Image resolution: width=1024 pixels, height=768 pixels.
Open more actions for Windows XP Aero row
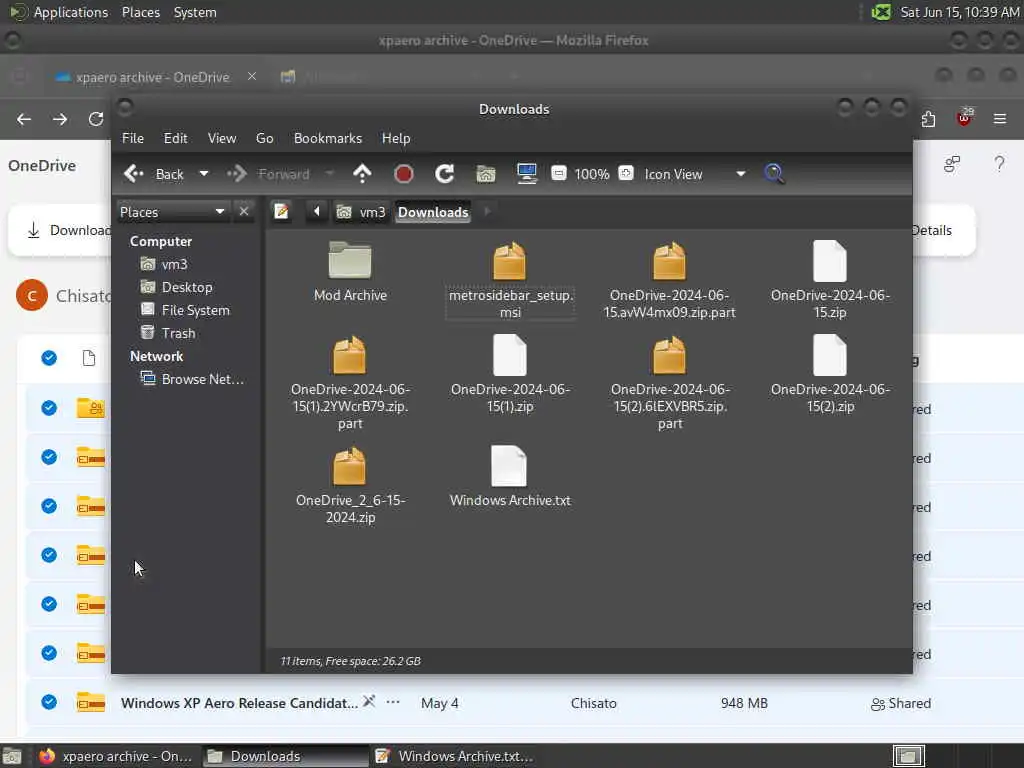point(392,702)
